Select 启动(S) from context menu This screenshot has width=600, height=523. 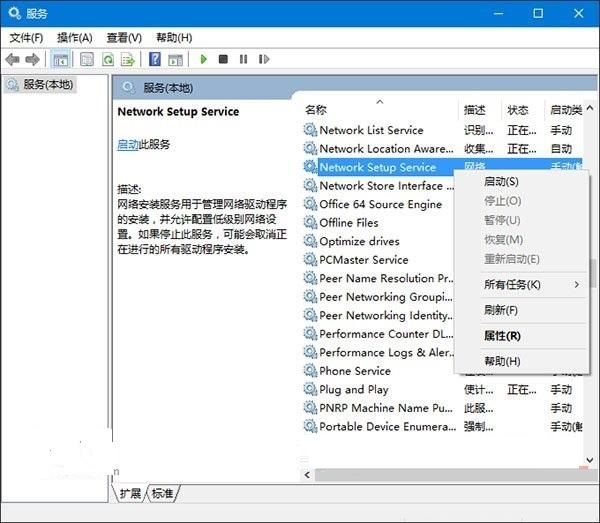tap(500, 182)
